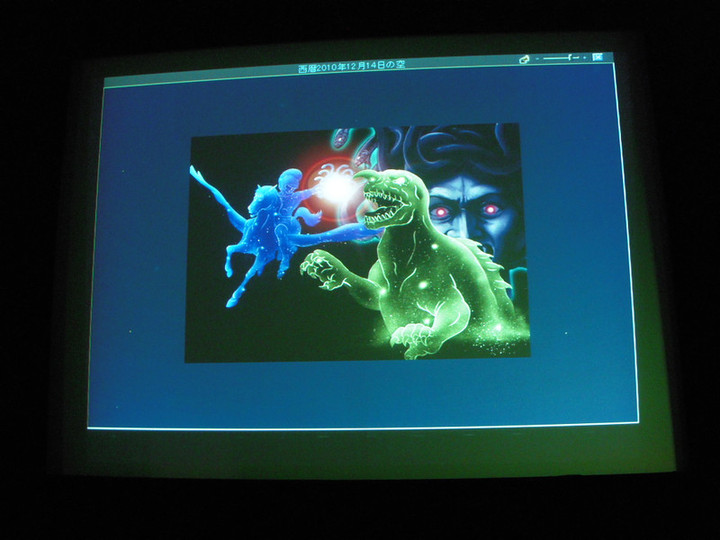
Task: Click the close button at top-right corner
Action: 597,57
